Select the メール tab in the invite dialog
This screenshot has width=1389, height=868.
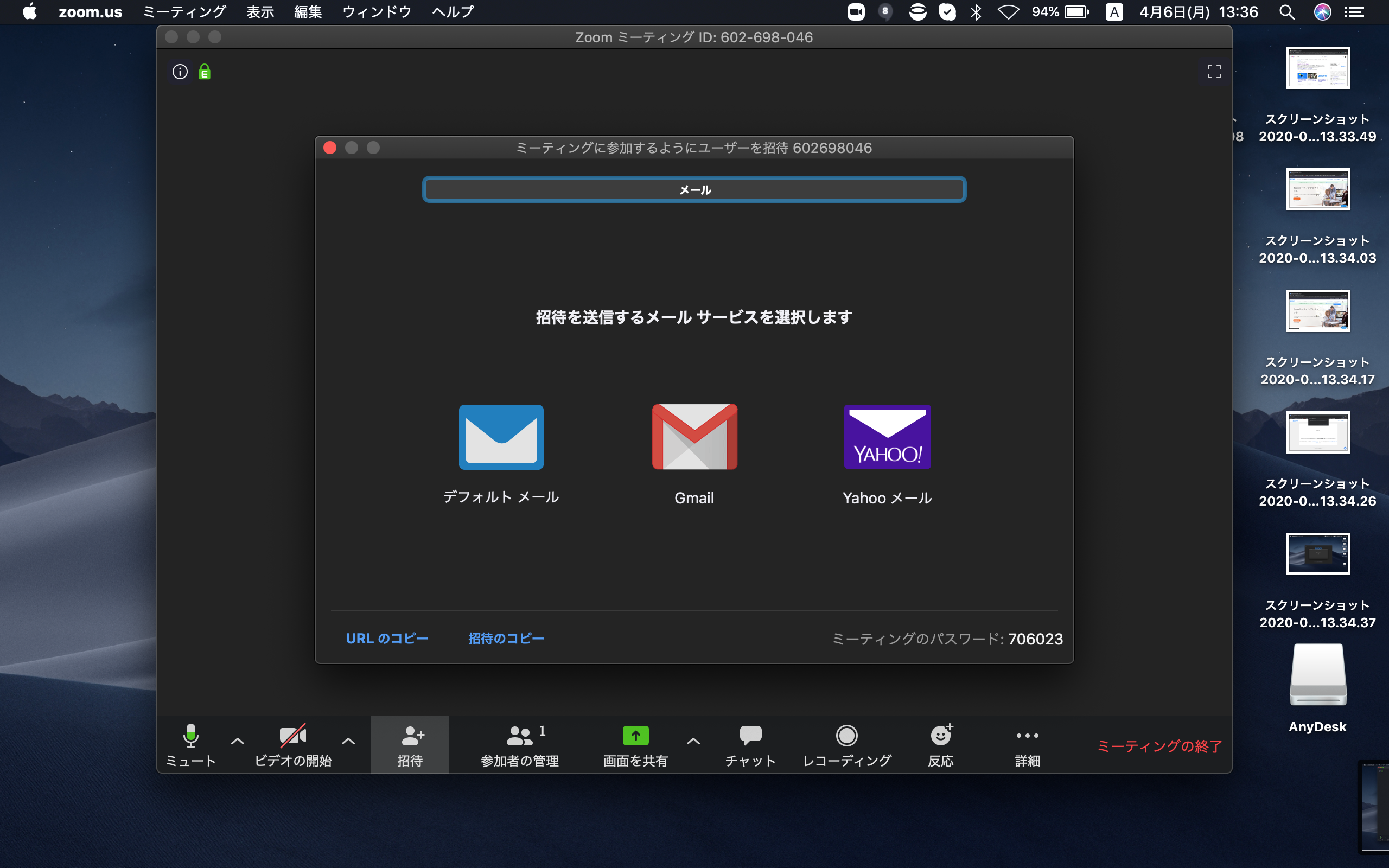tap(694, 189)
